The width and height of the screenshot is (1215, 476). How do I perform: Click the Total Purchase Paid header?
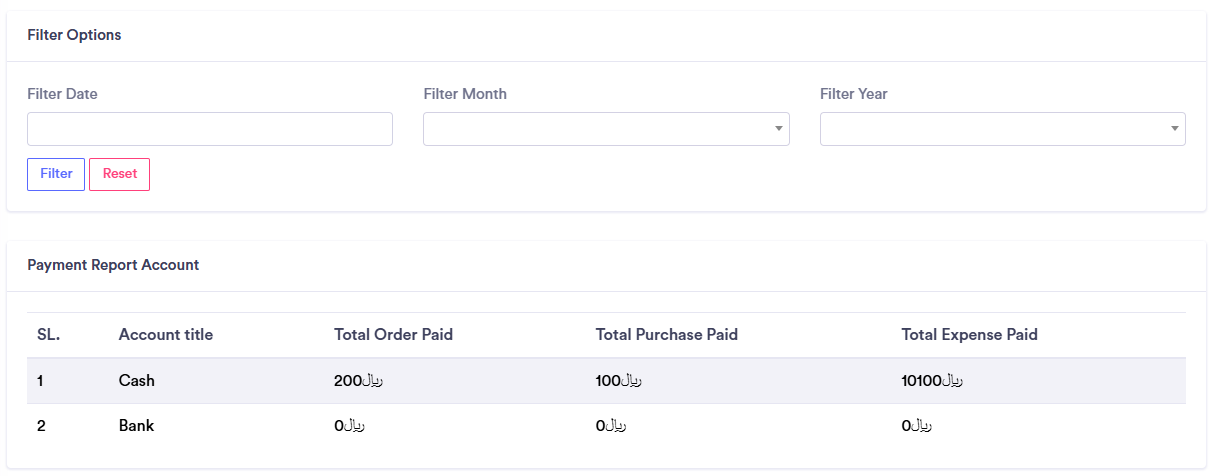(x=666, y=335)
